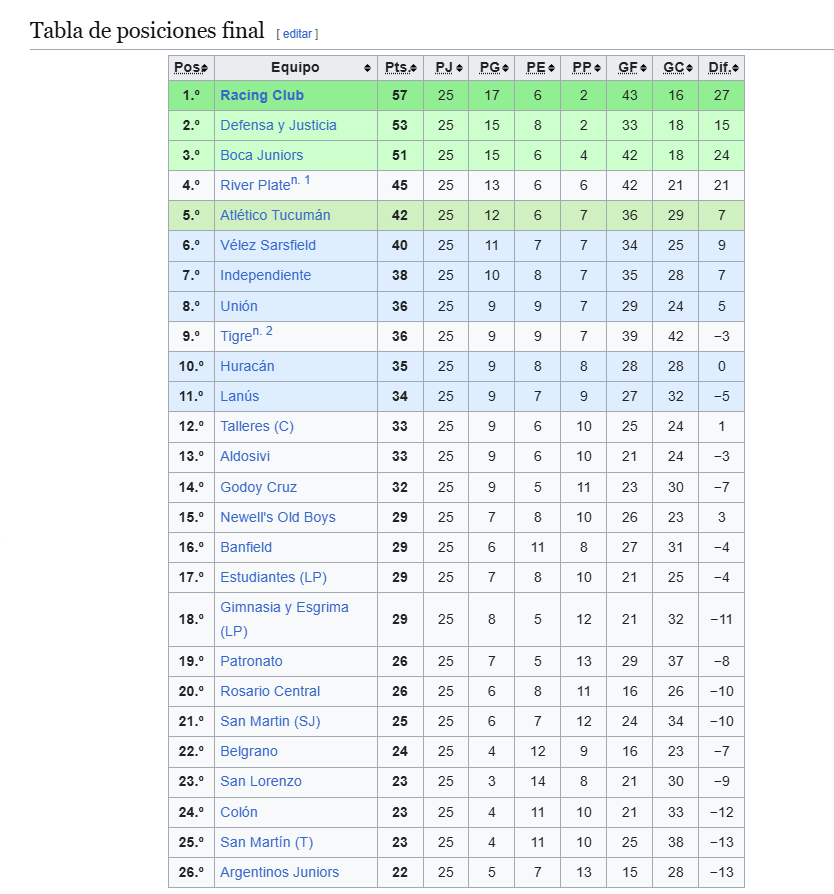
Task: Click the Dif. header abbreviation
Action: pyautogui.click(x=719, y=67)
